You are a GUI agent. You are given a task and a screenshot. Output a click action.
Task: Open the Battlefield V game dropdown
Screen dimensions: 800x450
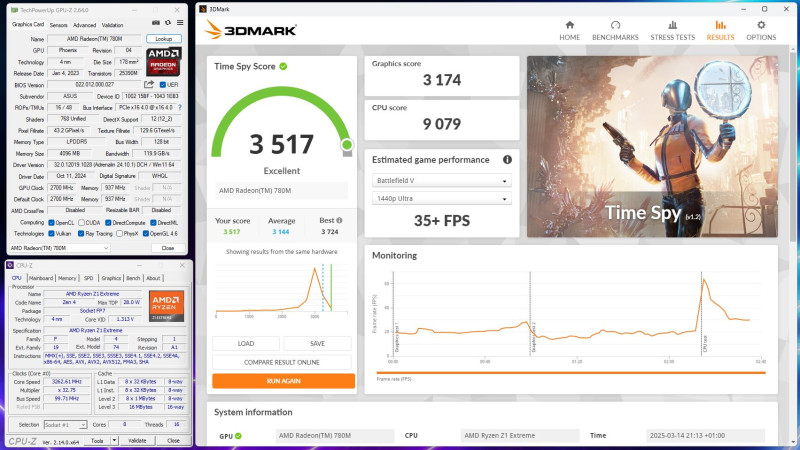tap(442, 181)
